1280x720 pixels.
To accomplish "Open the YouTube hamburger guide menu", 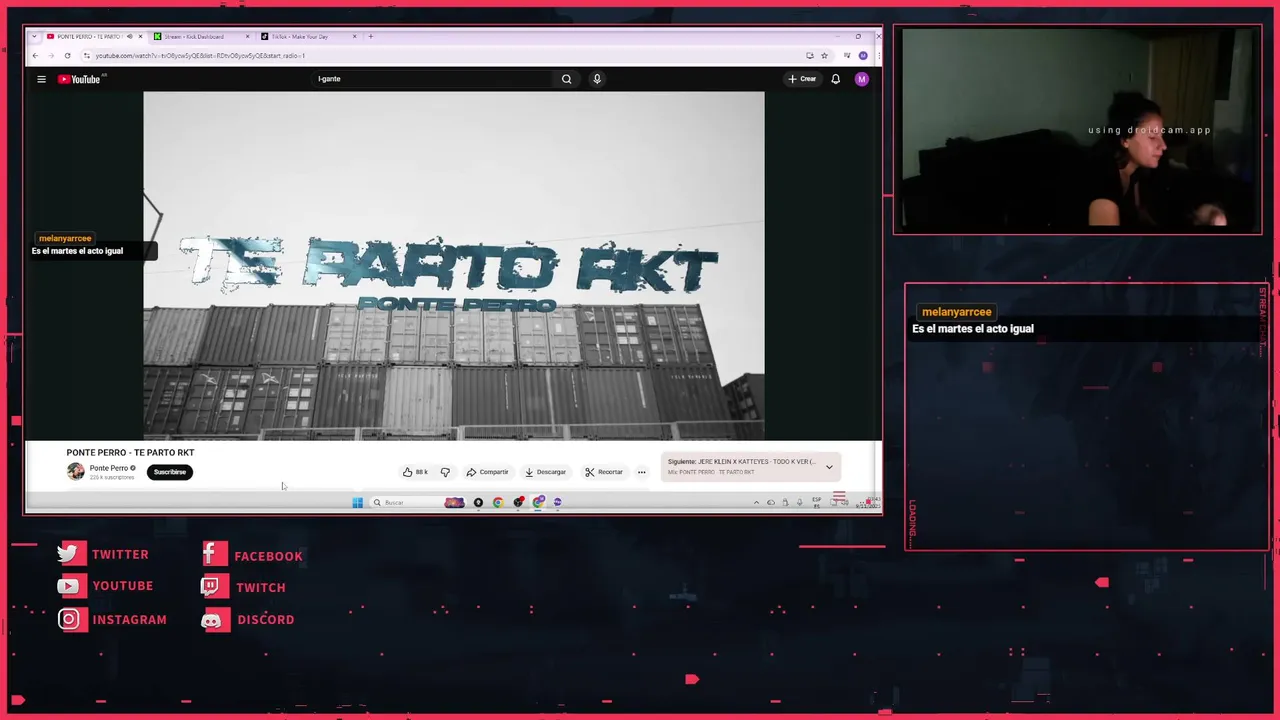I will pyautogui.click(x=41, y=79).
